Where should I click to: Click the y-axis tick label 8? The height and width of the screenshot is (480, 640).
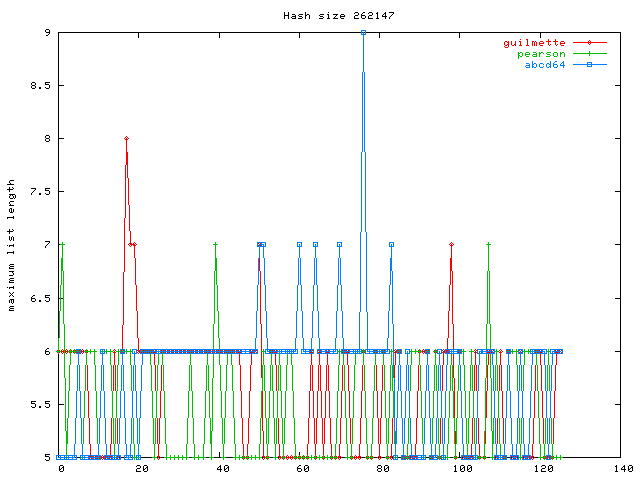pos(48,138)
